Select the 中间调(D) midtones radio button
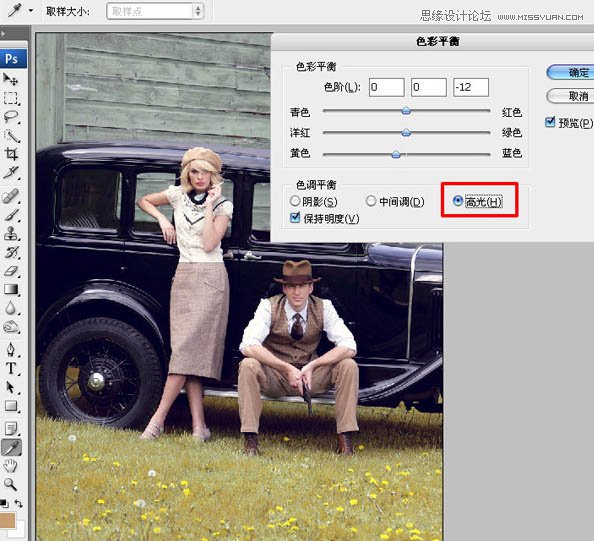The width and height of the screenshot is (594, 541). (371, 201)
